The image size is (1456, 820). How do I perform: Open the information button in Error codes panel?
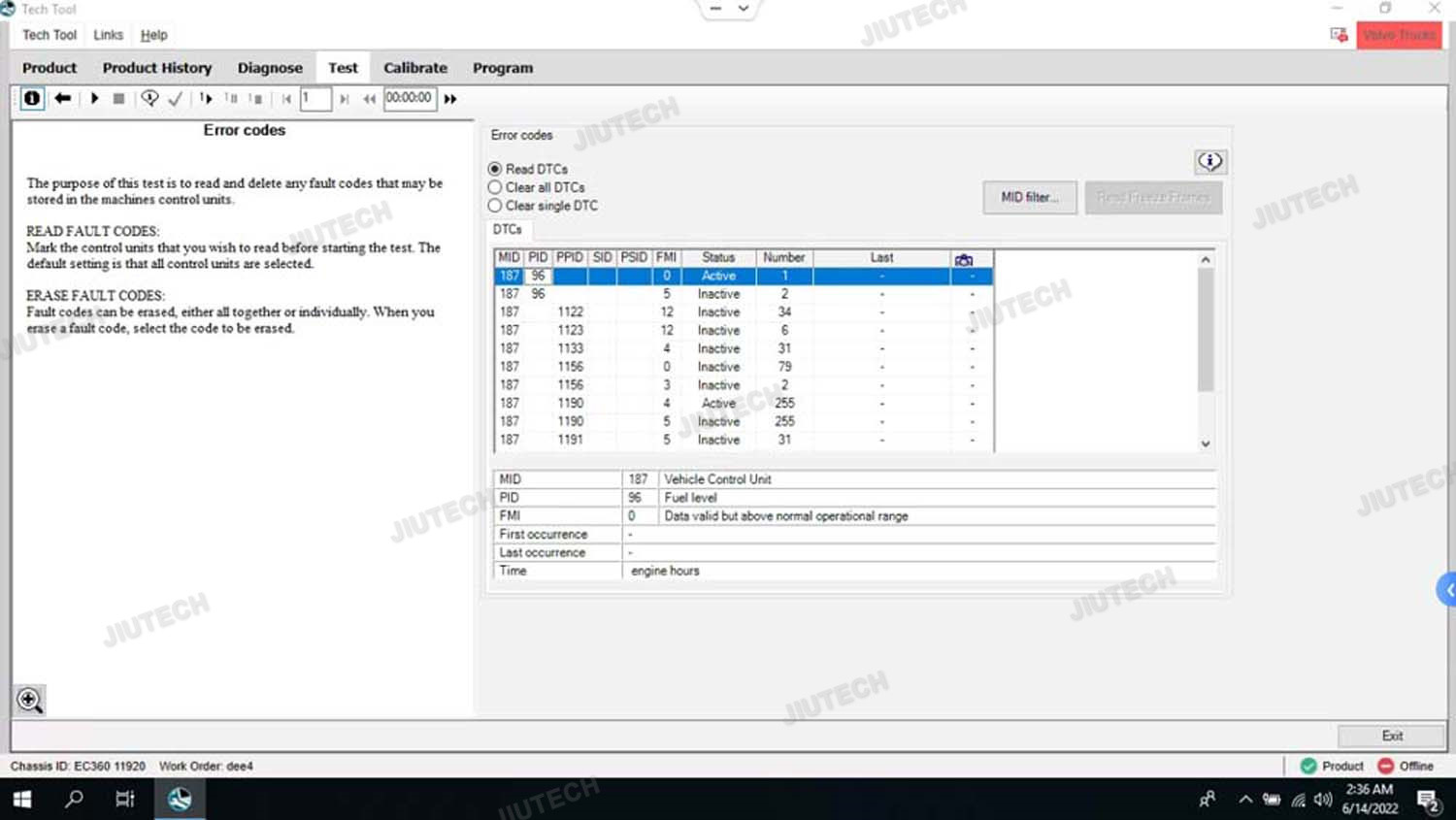tap(1208, 162)
